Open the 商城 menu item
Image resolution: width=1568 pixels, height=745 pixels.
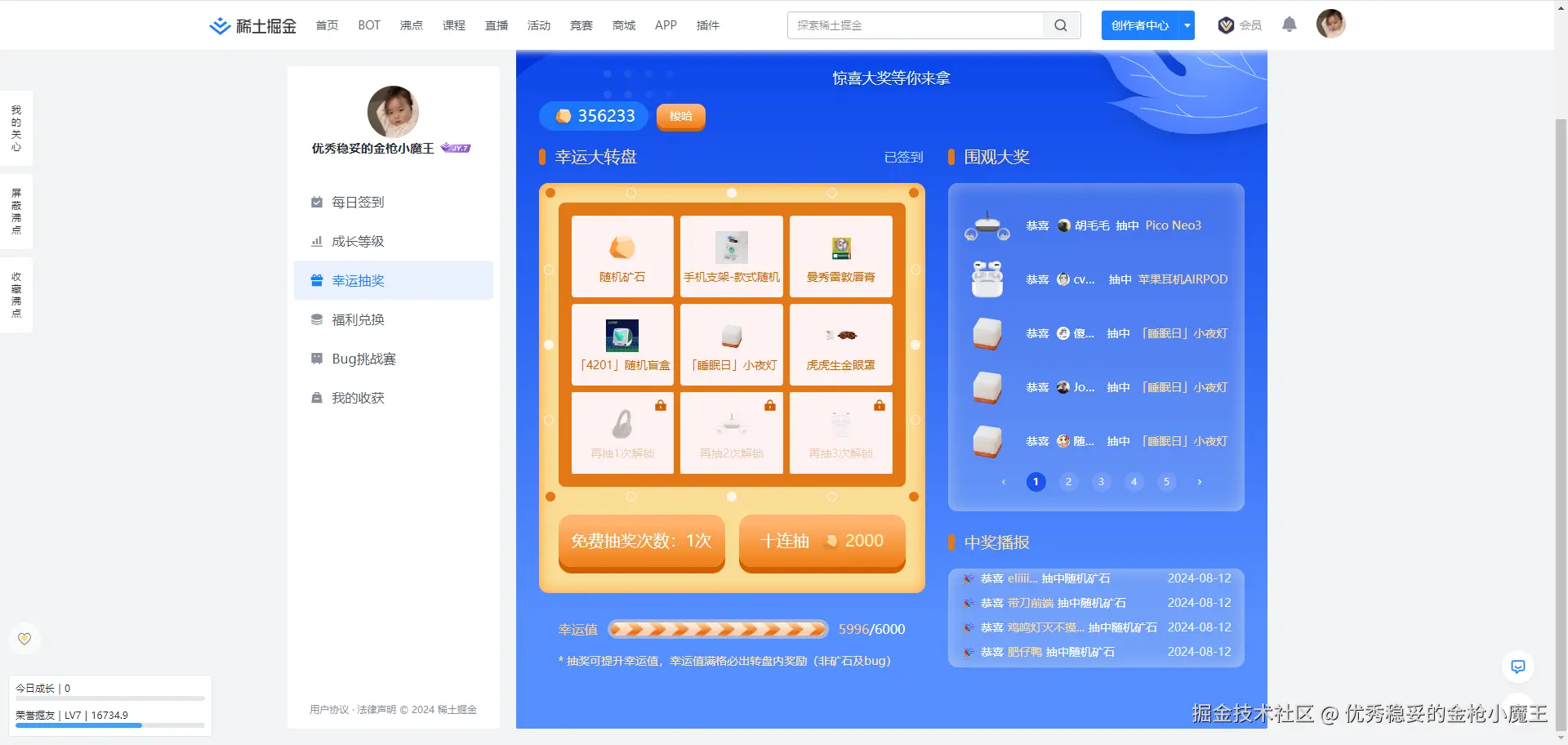(623, 25)
